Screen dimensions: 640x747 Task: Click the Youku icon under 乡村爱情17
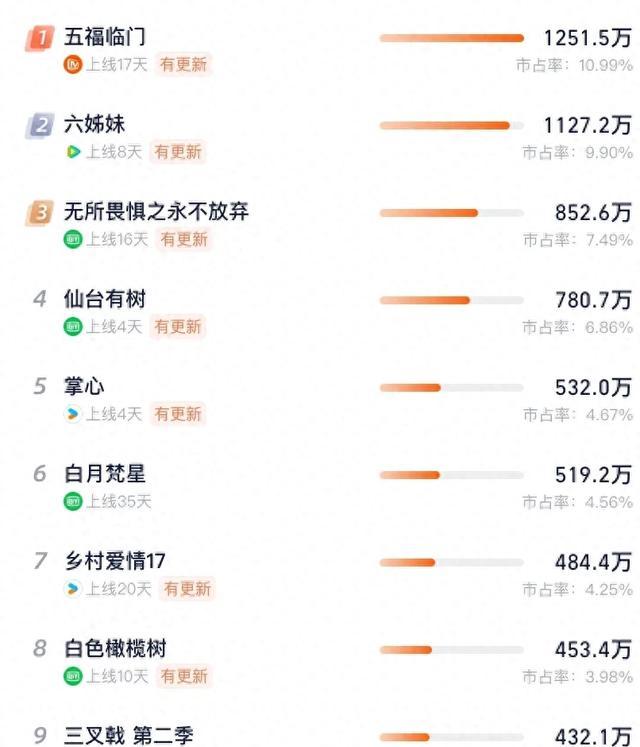tap(73, 589)
